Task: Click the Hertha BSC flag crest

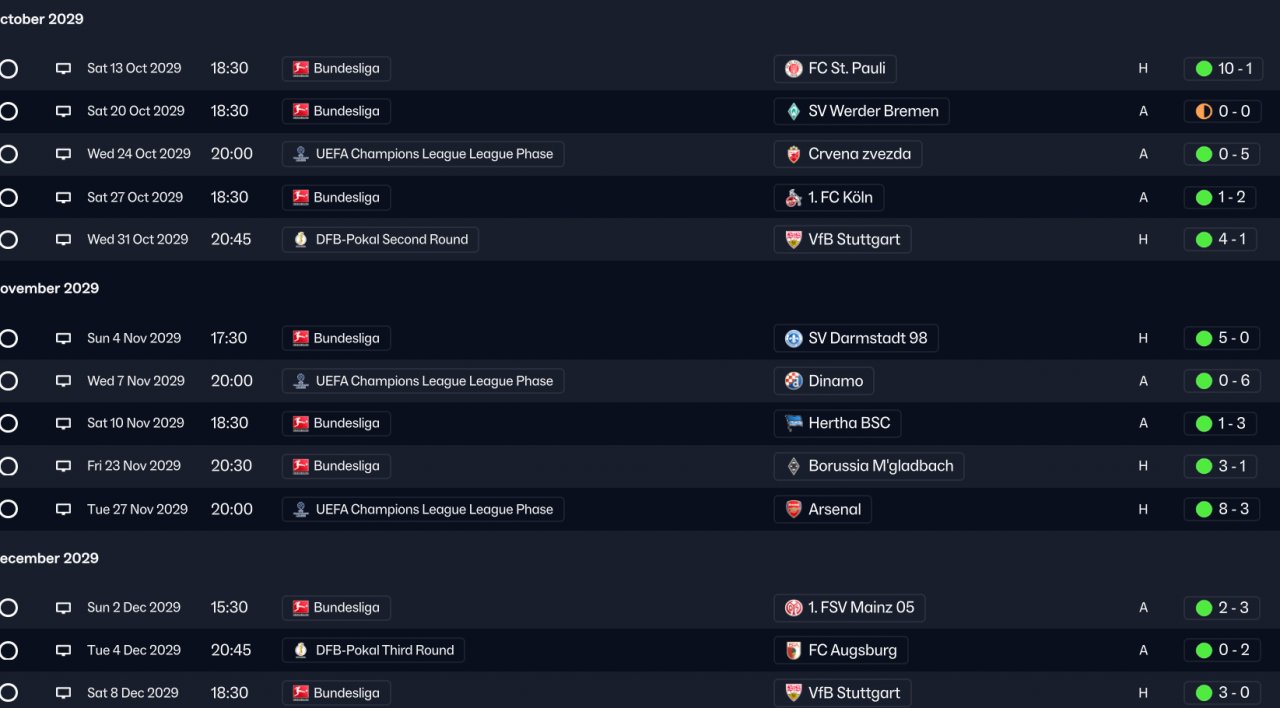Action: click(x=793, y=424)
